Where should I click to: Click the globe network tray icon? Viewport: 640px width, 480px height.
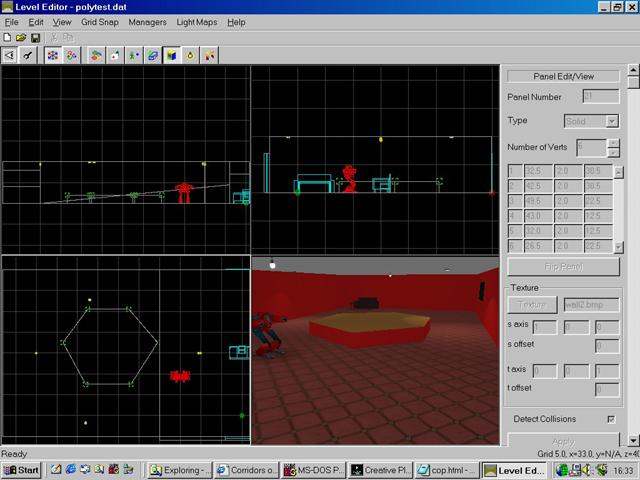(562, 470)
